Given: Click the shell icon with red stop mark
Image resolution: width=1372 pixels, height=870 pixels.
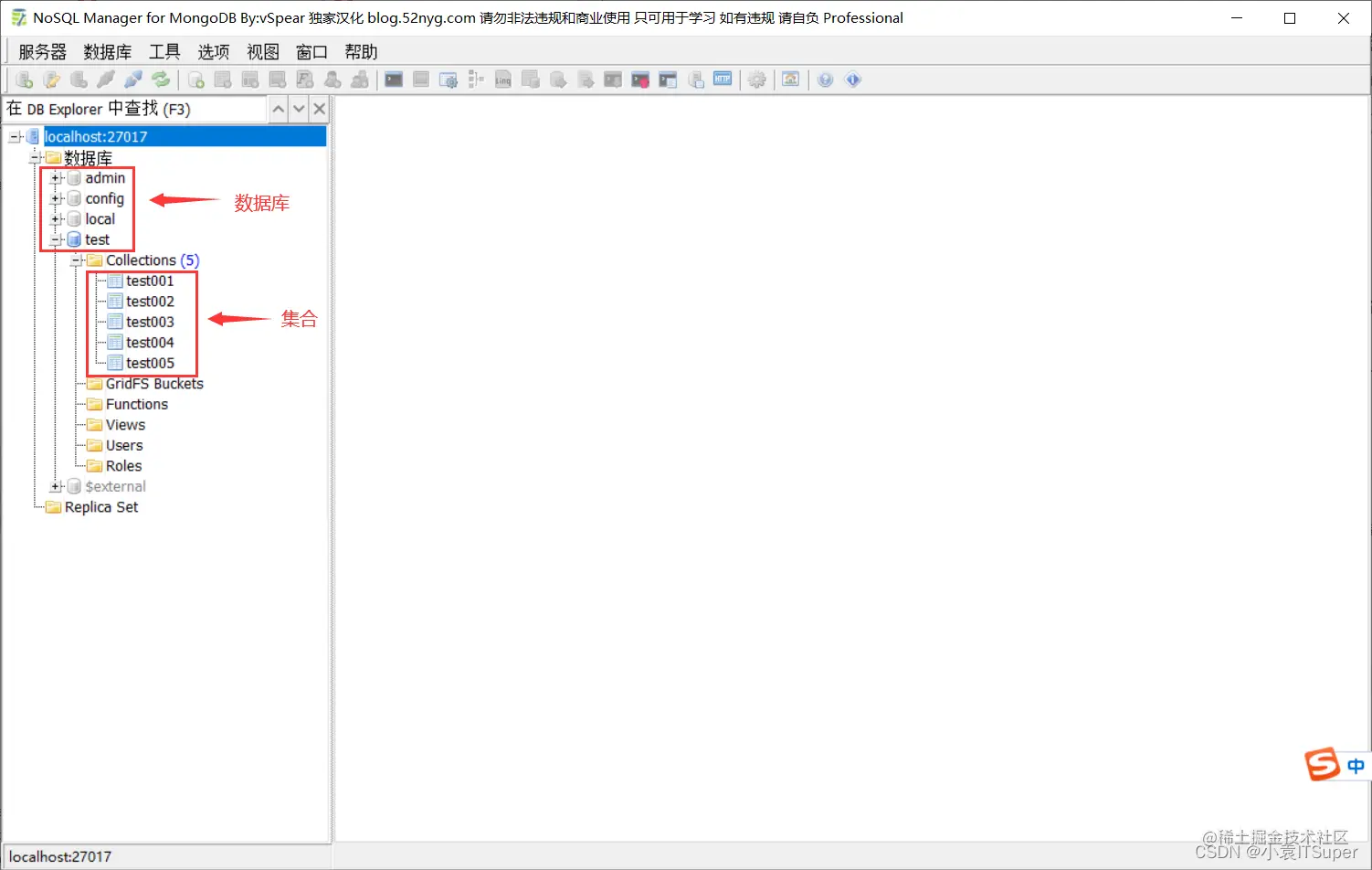Looking at the screenshot, I should click(x=640, y=80).
